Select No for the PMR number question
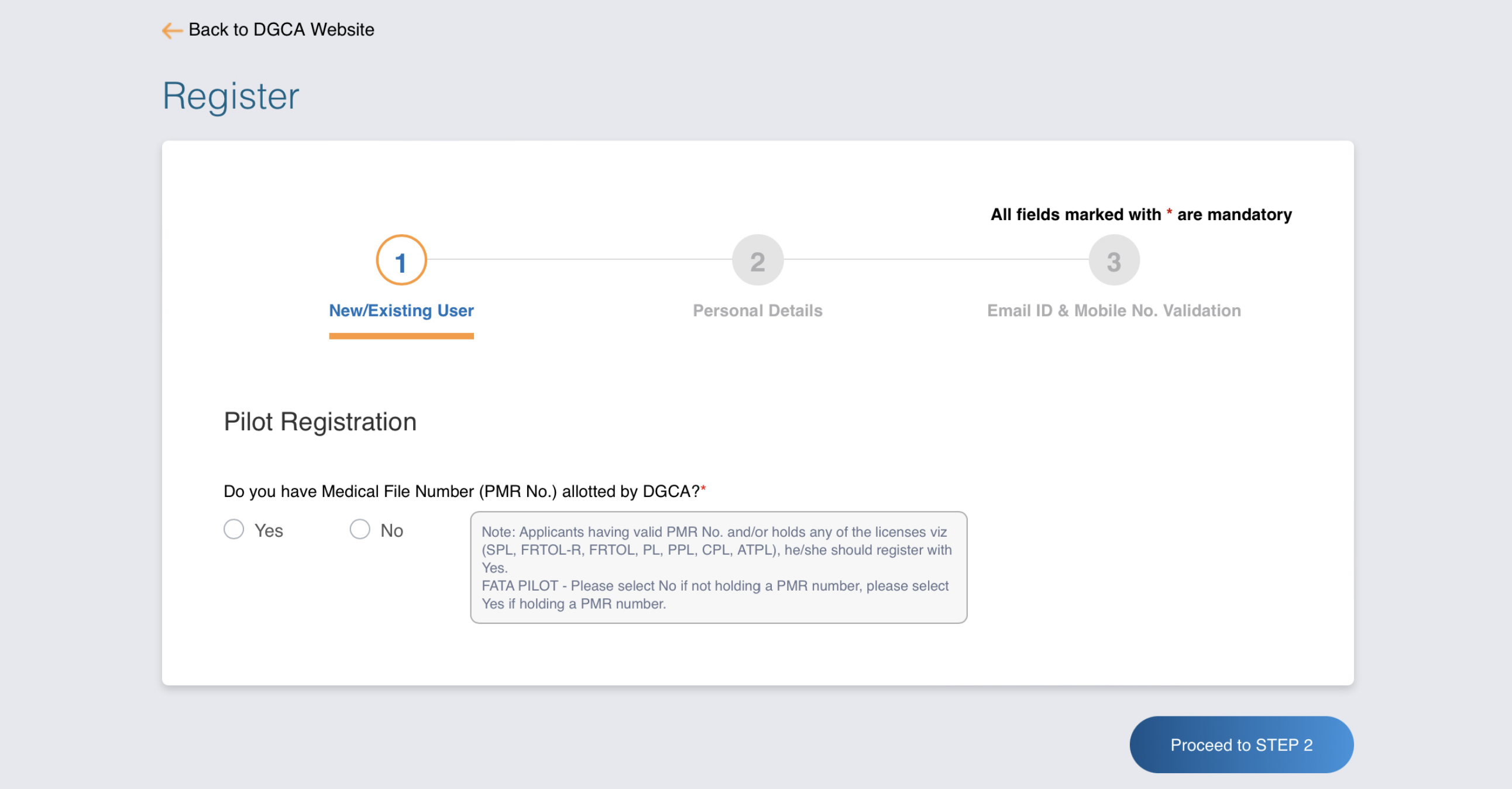This screenshot has width=1512, height=789. tap(360, 529)
